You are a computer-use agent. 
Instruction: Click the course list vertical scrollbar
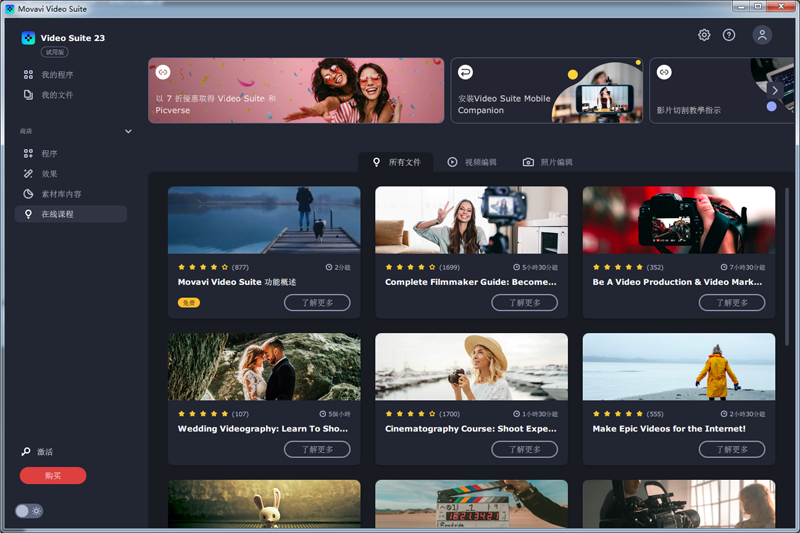click(x=787, y=267)
